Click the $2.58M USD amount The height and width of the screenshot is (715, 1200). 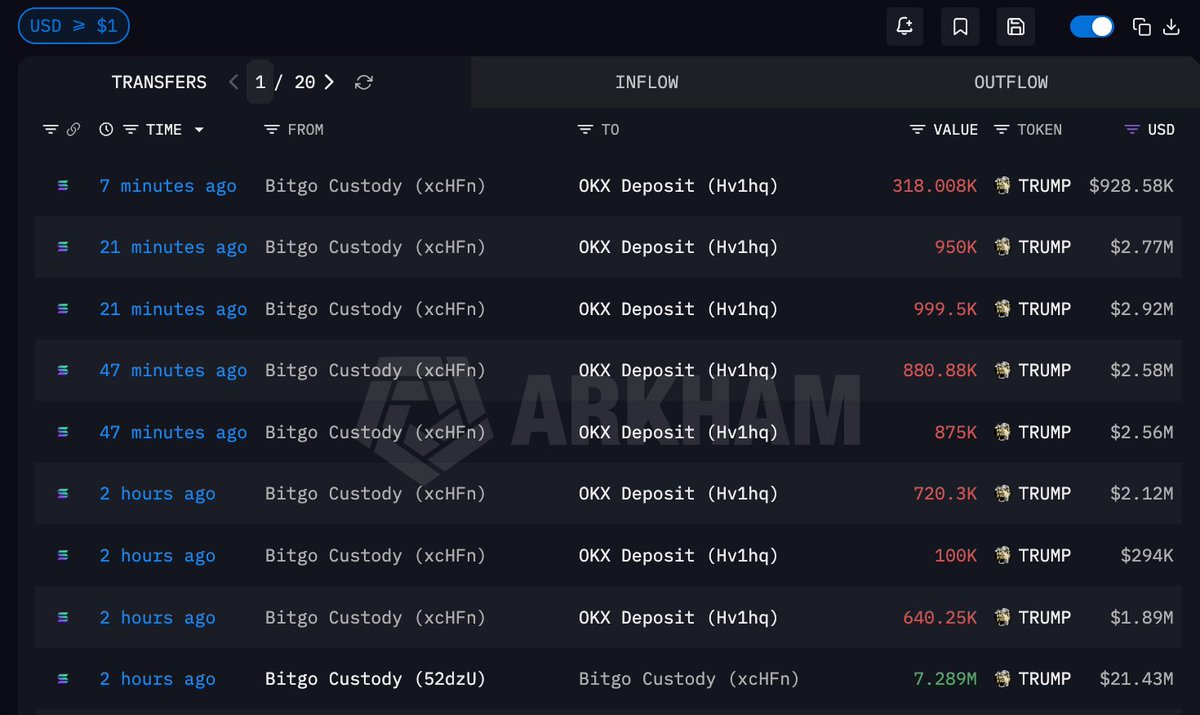[1141, 370]
